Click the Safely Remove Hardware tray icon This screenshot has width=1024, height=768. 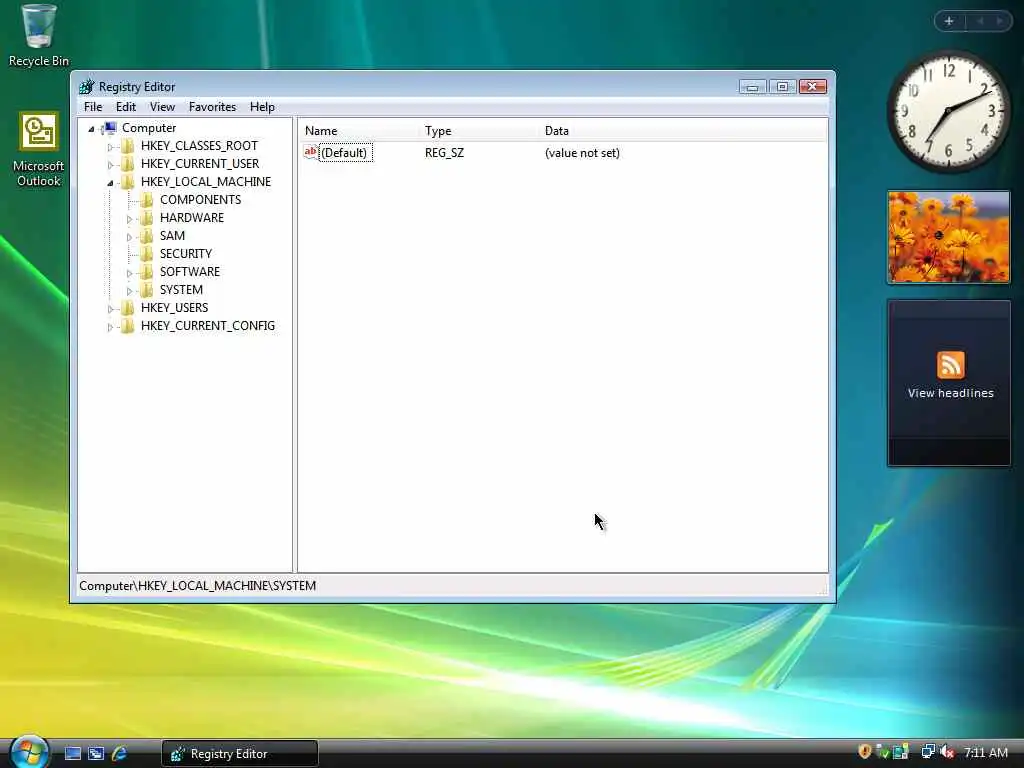882,752
